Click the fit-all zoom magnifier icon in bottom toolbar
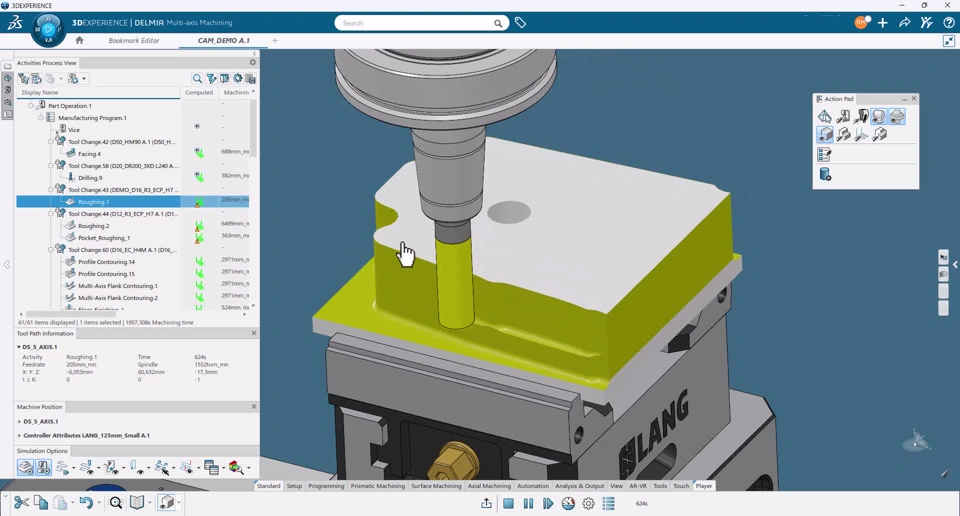This screenshot has width=960, height=516. (116, 503)
